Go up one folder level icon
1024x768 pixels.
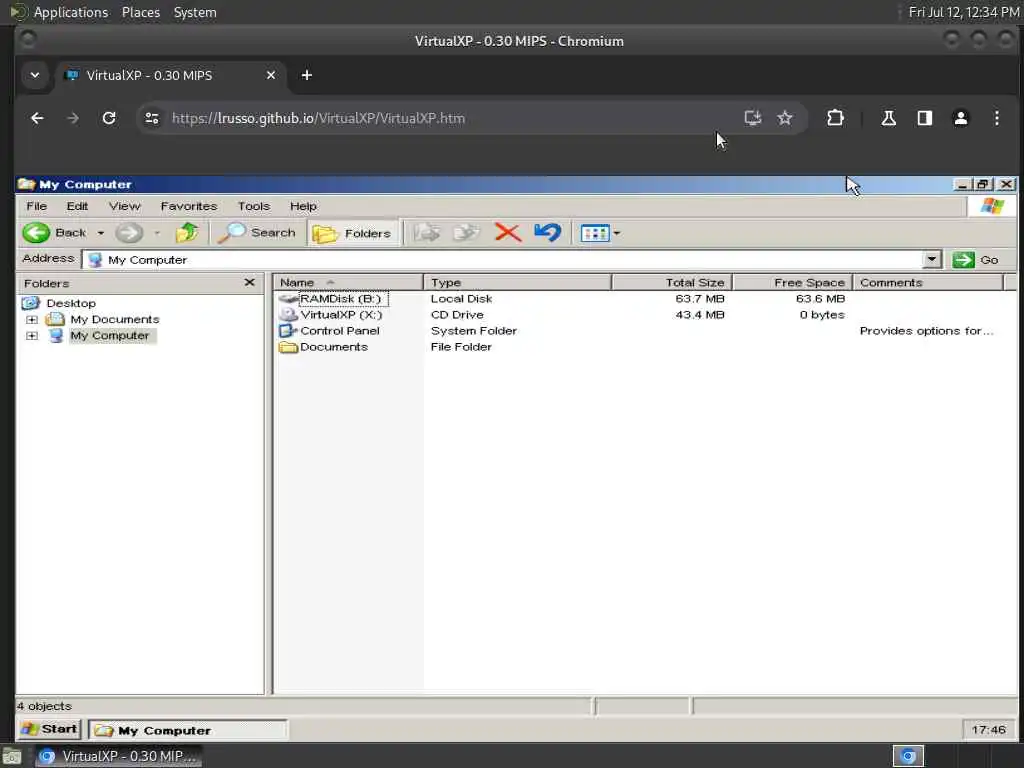(x=187, y=232)
